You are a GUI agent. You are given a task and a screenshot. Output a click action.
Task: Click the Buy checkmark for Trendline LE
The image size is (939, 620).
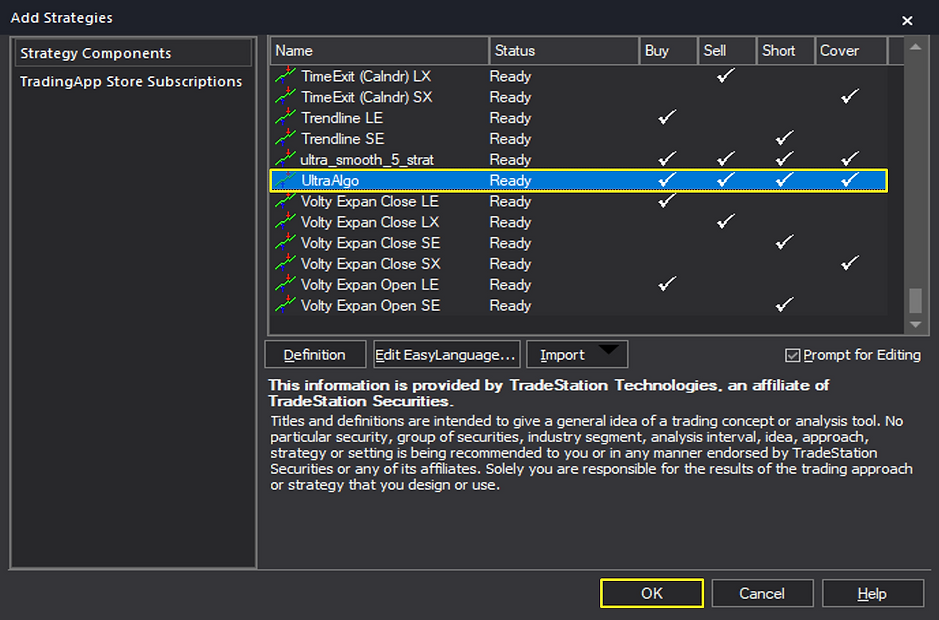click(x=667, y=117)
